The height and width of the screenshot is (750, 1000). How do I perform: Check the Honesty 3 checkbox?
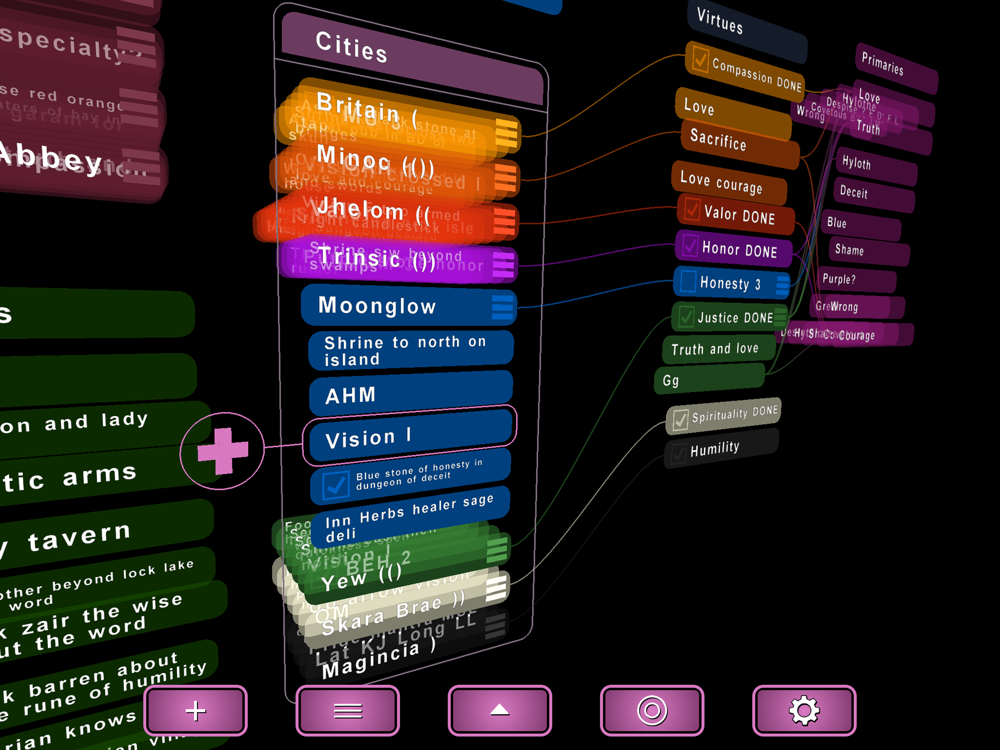(x=688, y=281)
